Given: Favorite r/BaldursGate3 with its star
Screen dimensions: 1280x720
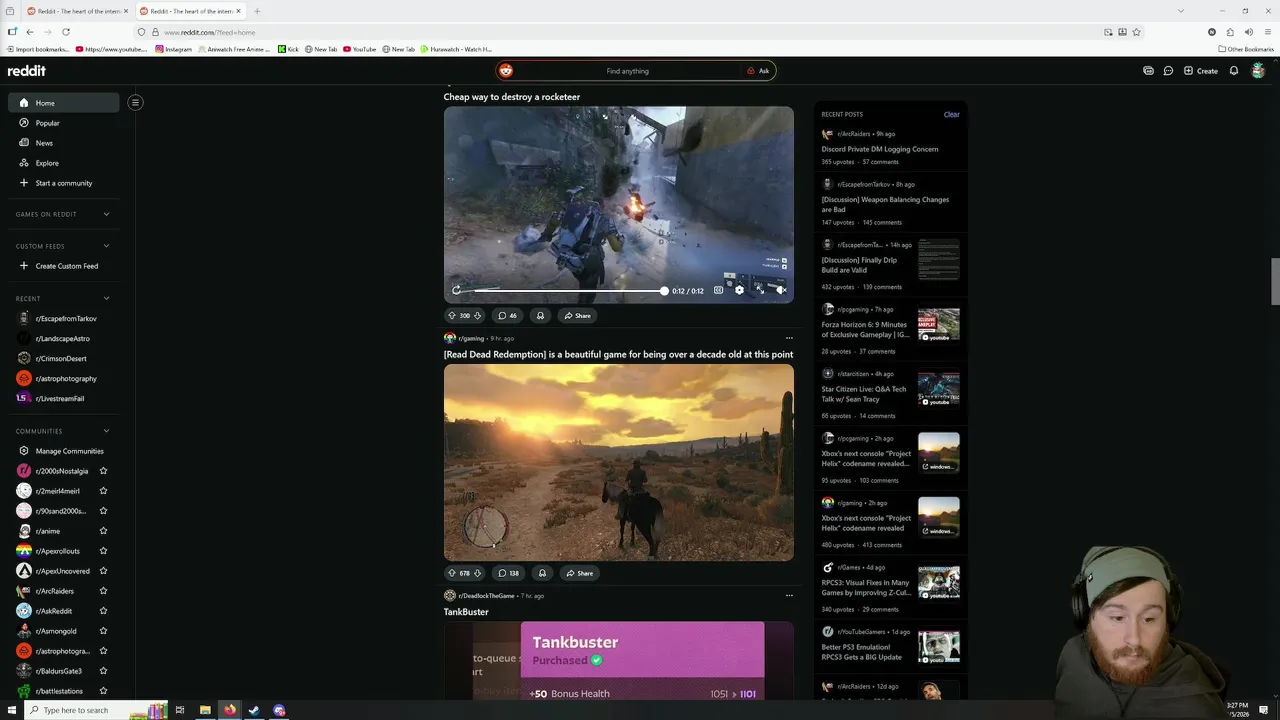Looking at the screenshot, I should (103, 671).
